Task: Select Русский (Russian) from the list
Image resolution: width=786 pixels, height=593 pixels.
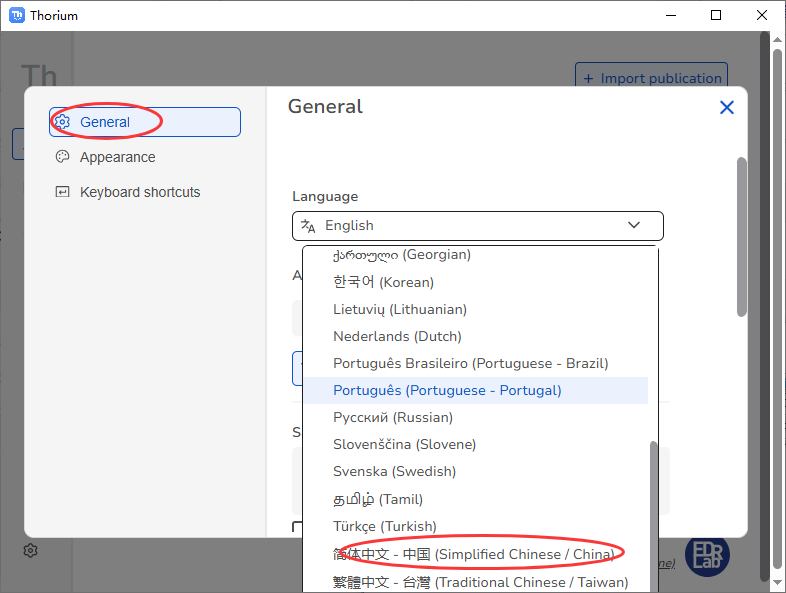Action: (392, 417)
